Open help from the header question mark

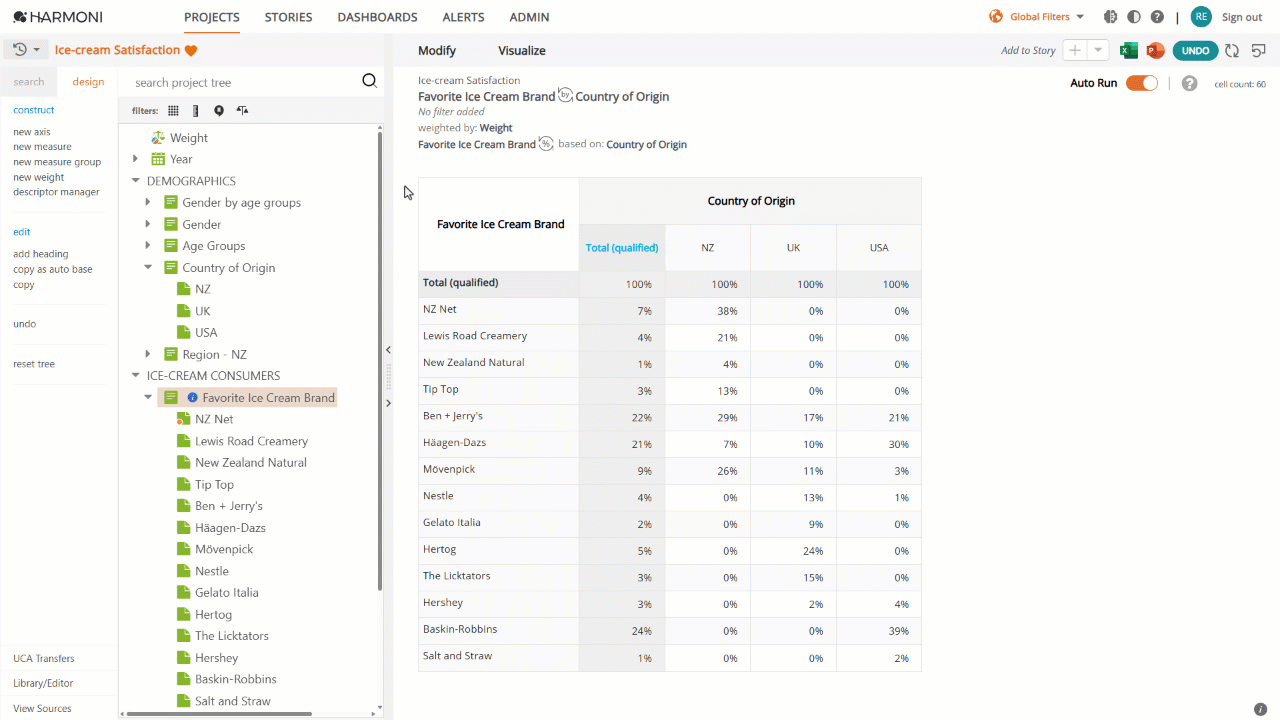pyautogui.click(x=1157, y=17)
